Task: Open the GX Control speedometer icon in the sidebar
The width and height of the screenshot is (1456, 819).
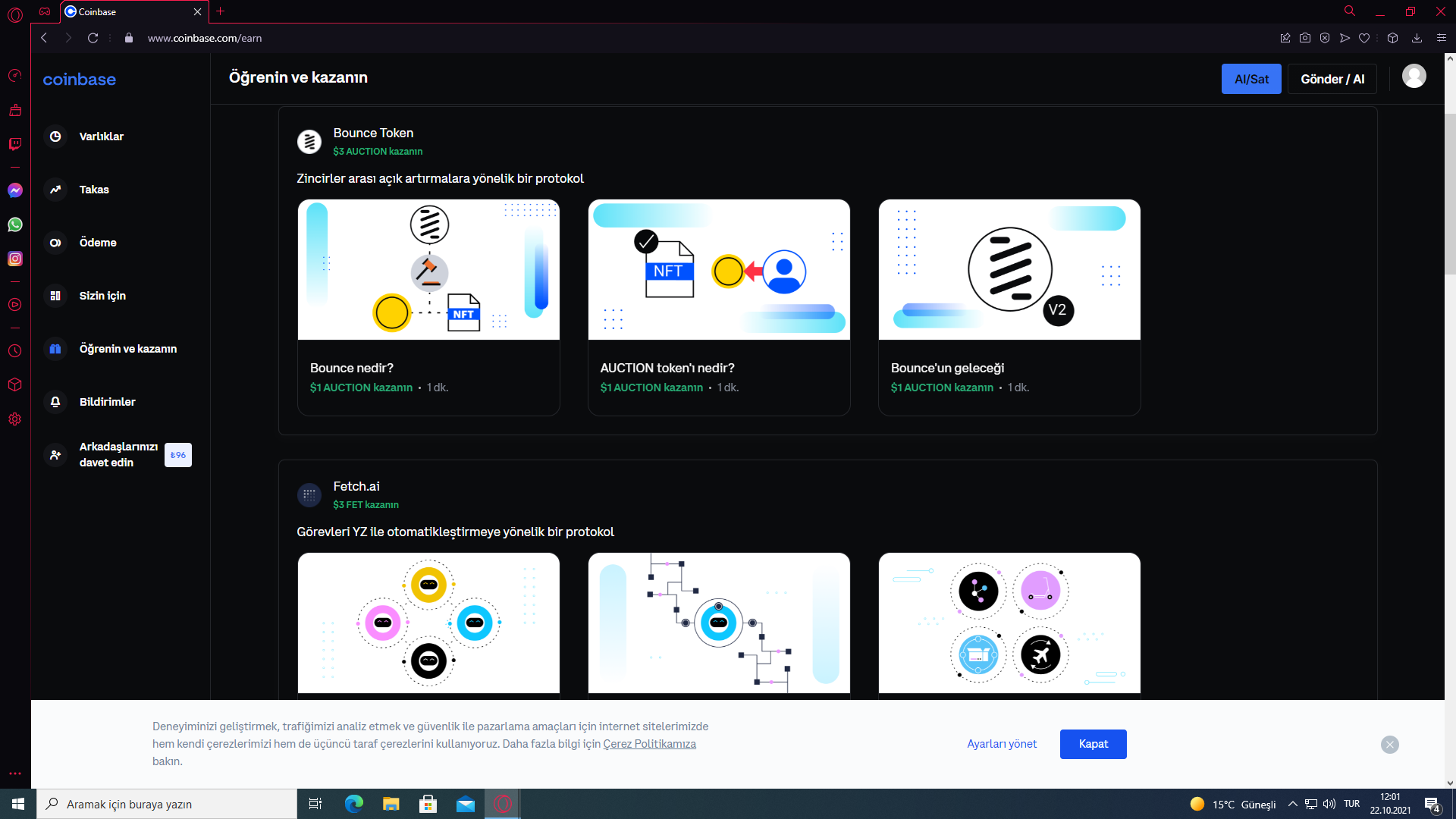Action: click(x=15, y=76)
